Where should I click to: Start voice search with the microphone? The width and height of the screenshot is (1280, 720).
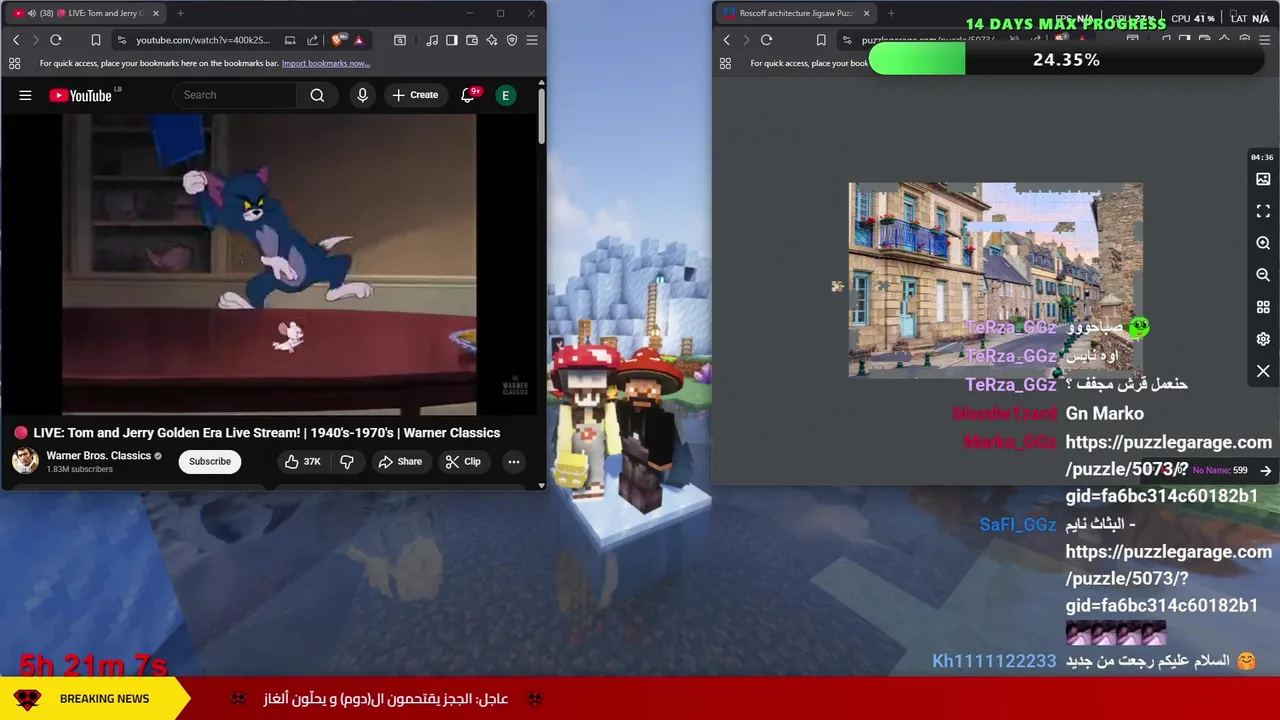362,95
